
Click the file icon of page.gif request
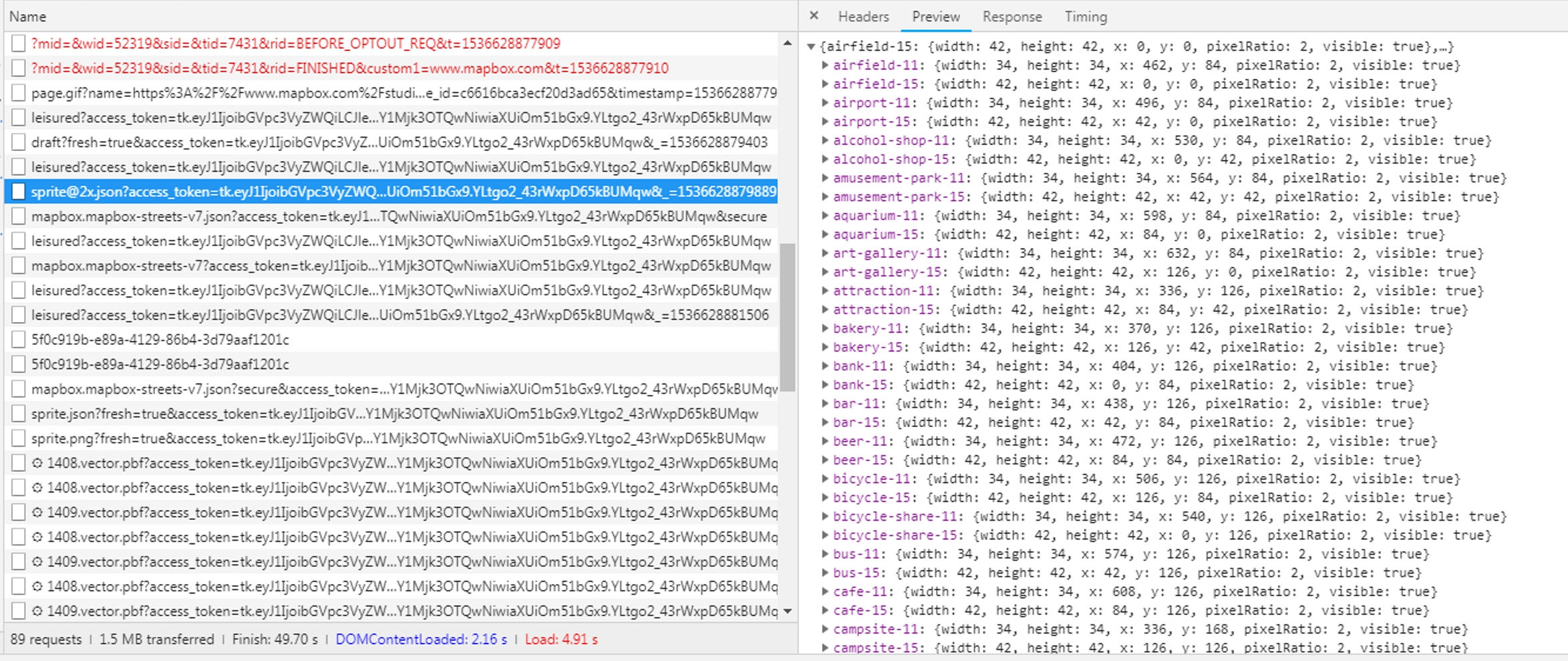click(19, 93)
